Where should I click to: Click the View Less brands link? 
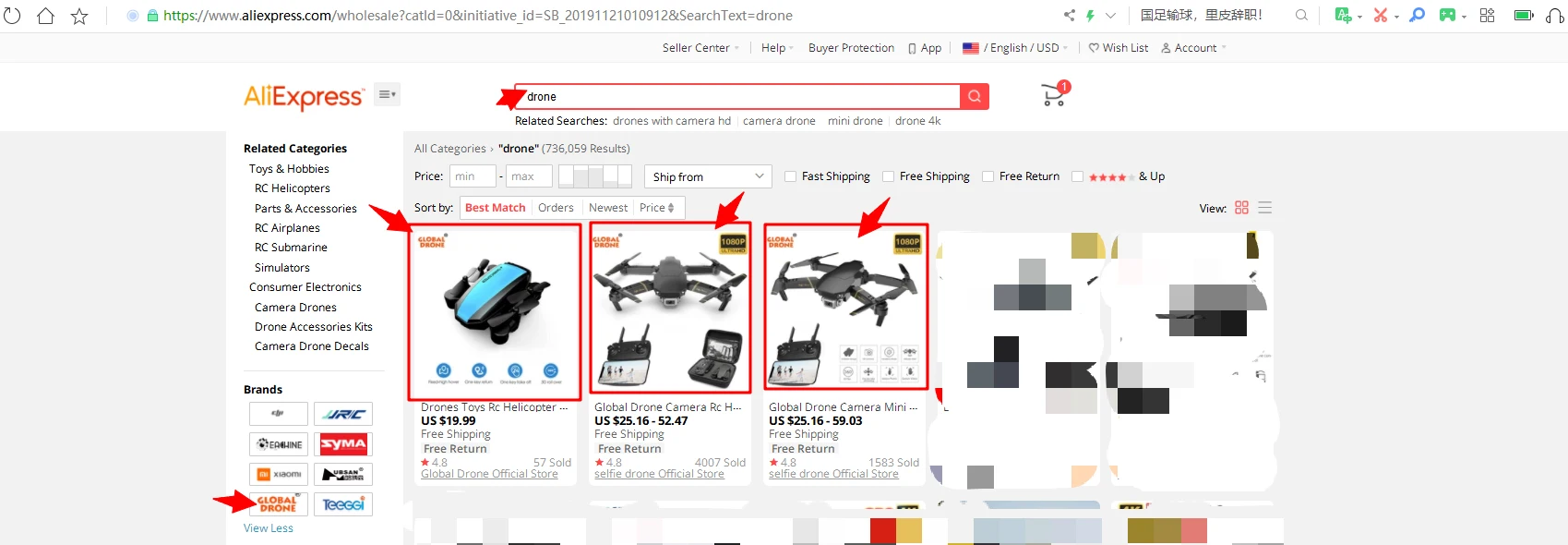point(269,528)
